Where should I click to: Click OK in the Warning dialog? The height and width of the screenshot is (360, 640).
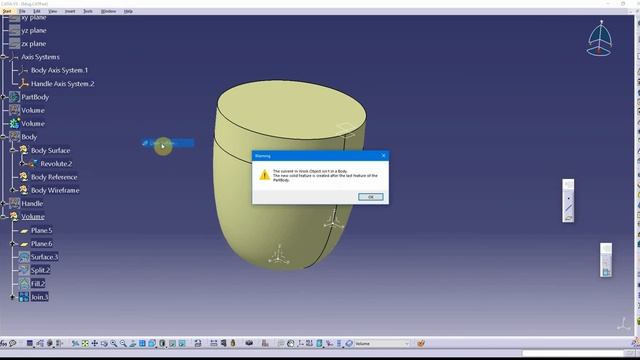point(371,197)
